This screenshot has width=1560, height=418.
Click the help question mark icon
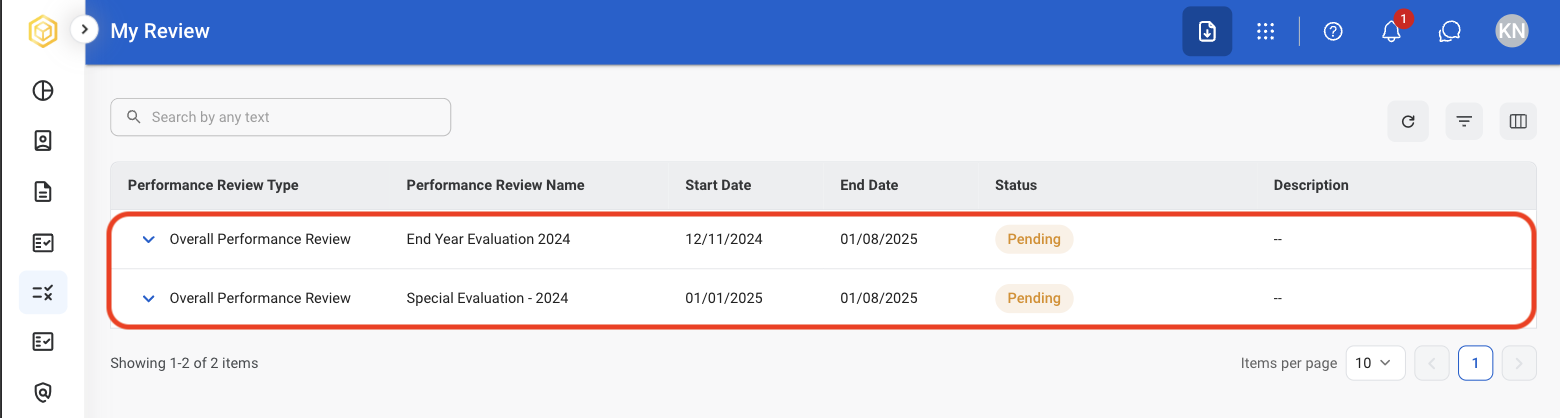1333,31
